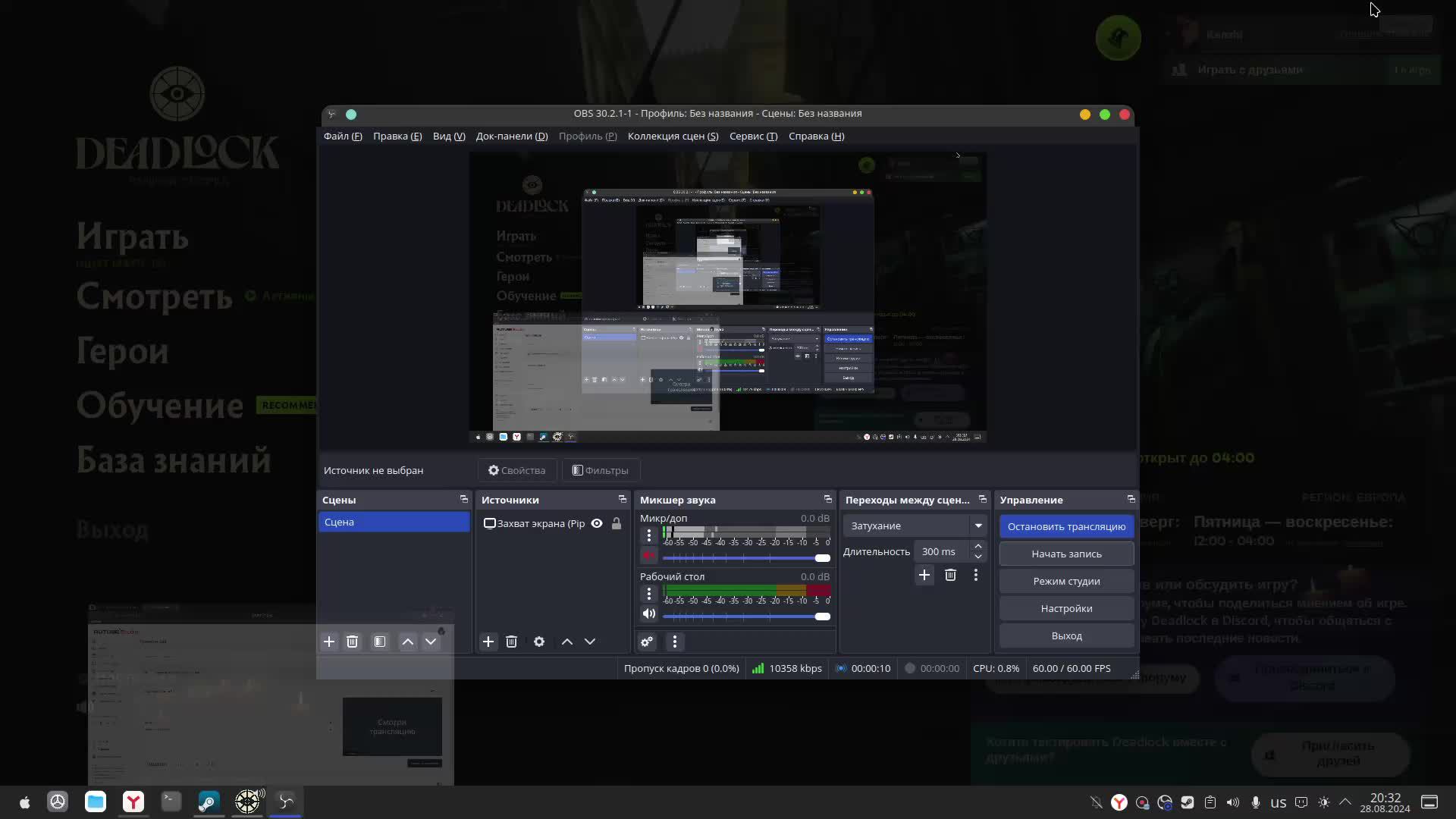Viewport: 1456px width, 819px height.
Task: Move source up arrow
Action: pyautogui.click(x=567, y=642)
